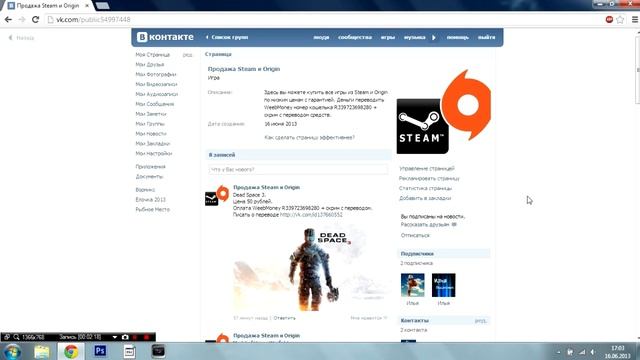Open Рыбное Место in the sidebar
Image resolution: width=640 pixels, height=360 pixels.
[x=153, y=209]
